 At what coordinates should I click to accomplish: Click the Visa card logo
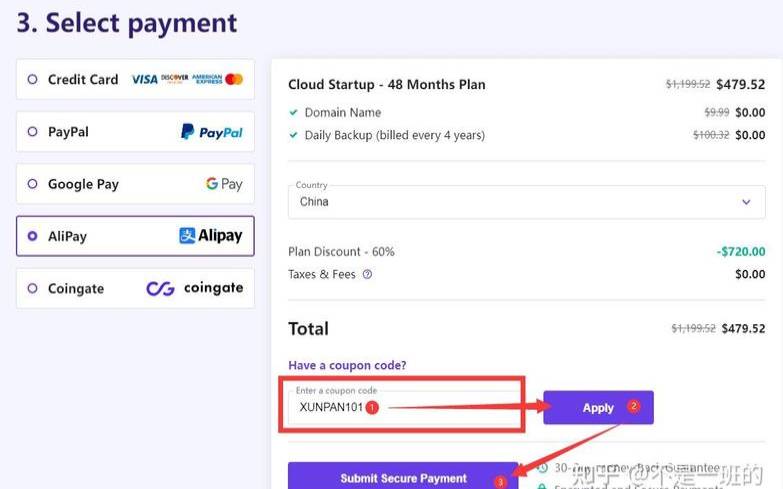pyautogui.click(x=145, y=79)
